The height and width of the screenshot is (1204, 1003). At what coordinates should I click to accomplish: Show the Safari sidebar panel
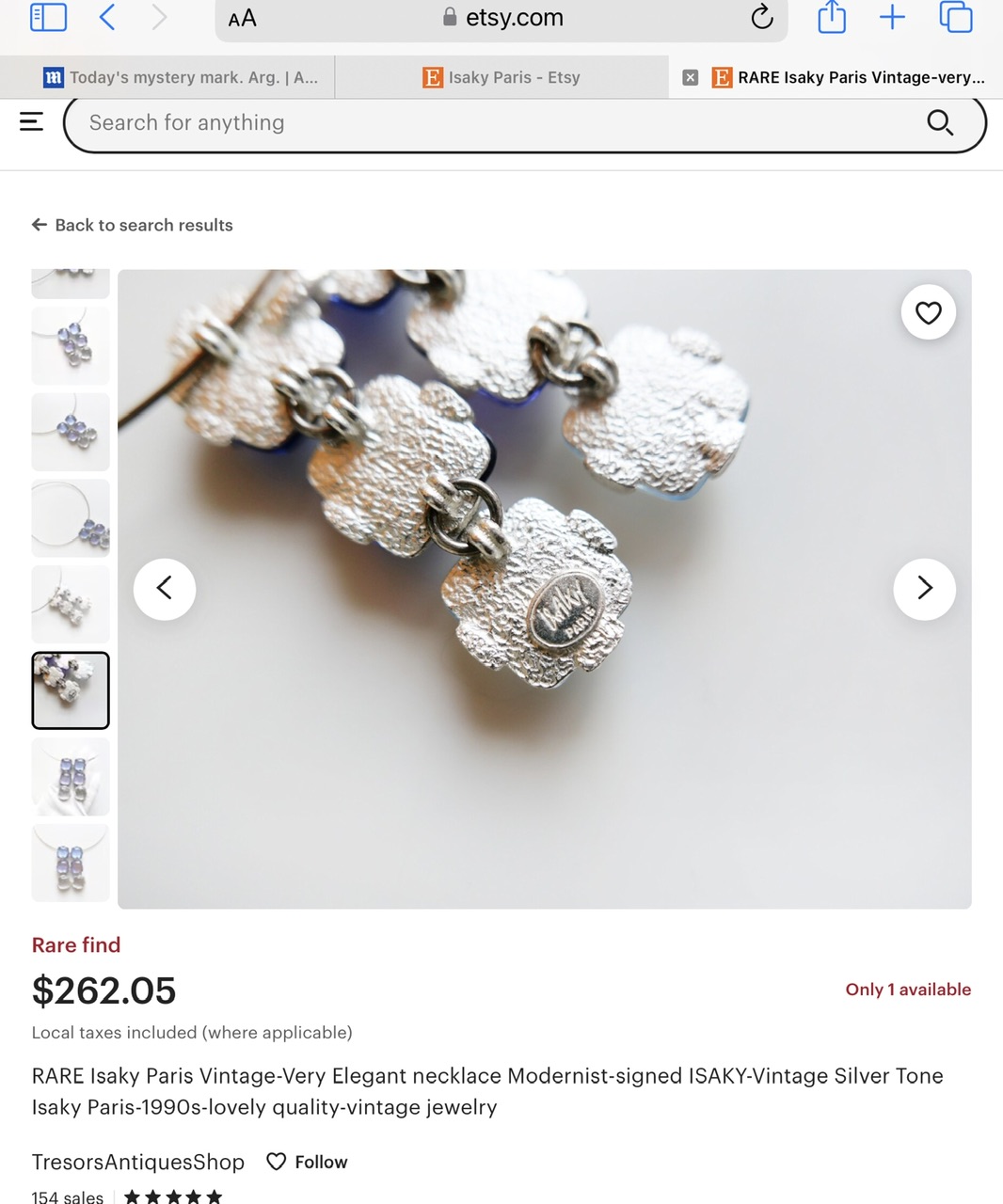(48, 17)
